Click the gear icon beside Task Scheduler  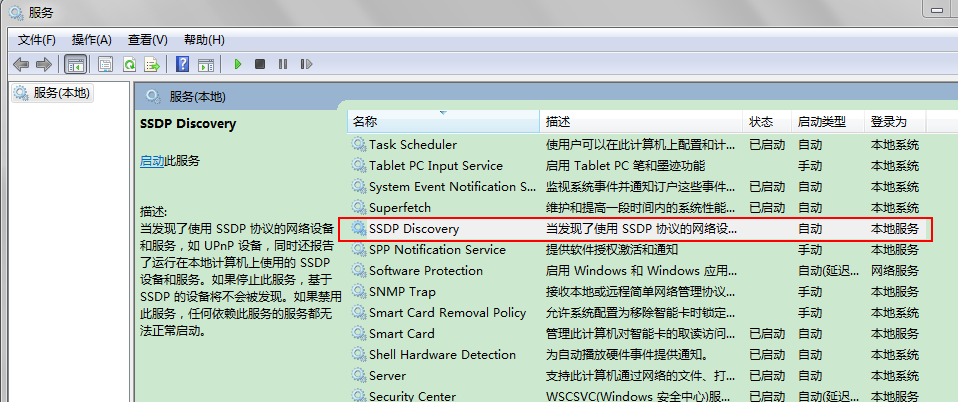358,145
